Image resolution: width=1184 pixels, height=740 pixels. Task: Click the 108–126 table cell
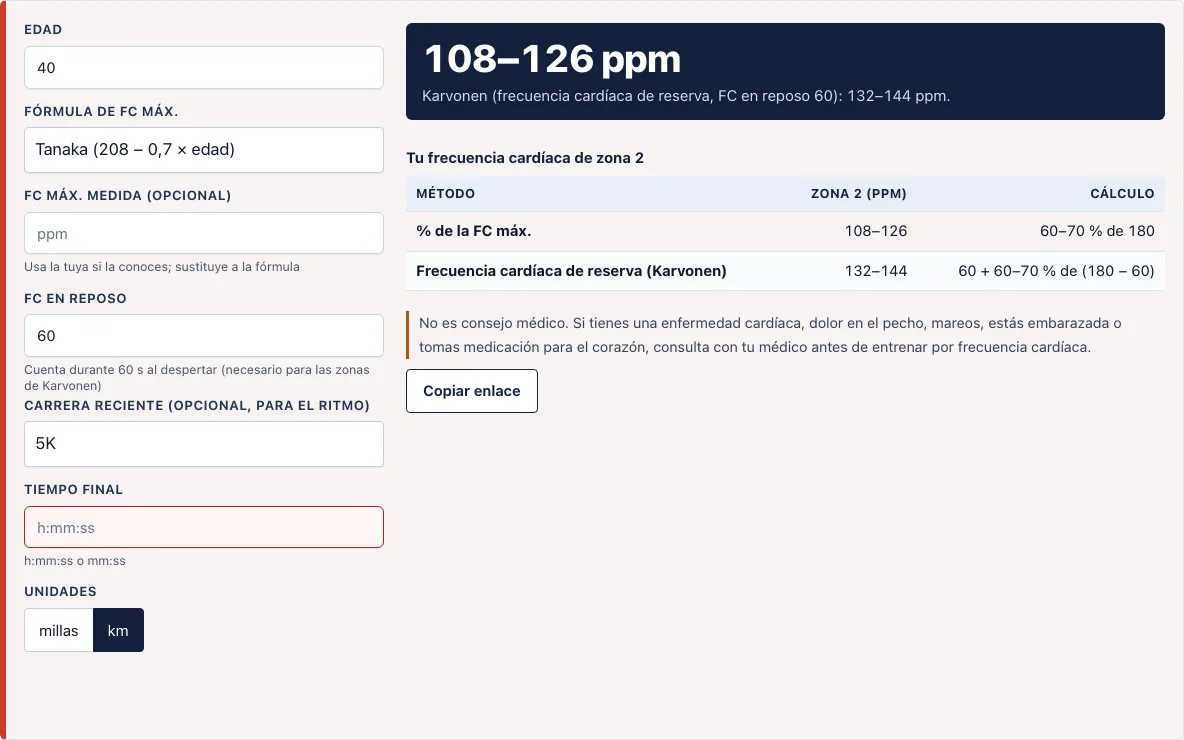click(876, 231)
